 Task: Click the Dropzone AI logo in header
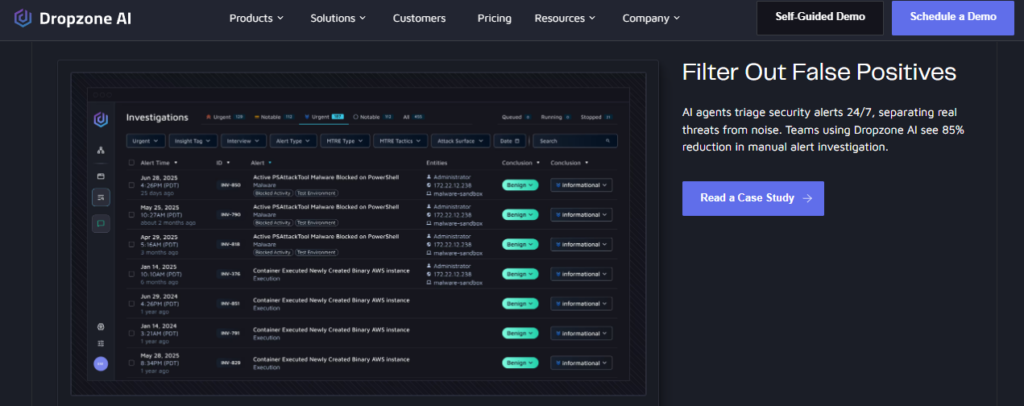coord(72,18)
